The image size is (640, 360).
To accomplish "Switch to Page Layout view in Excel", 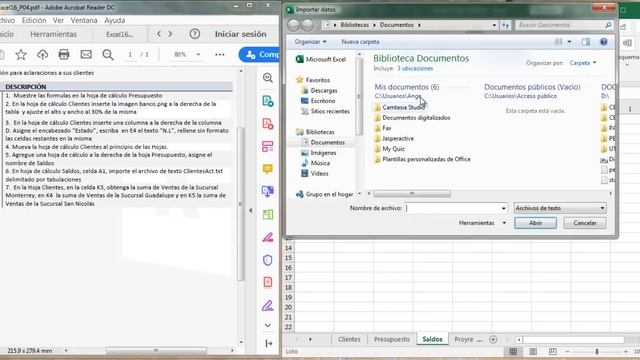I will [533, 351].
